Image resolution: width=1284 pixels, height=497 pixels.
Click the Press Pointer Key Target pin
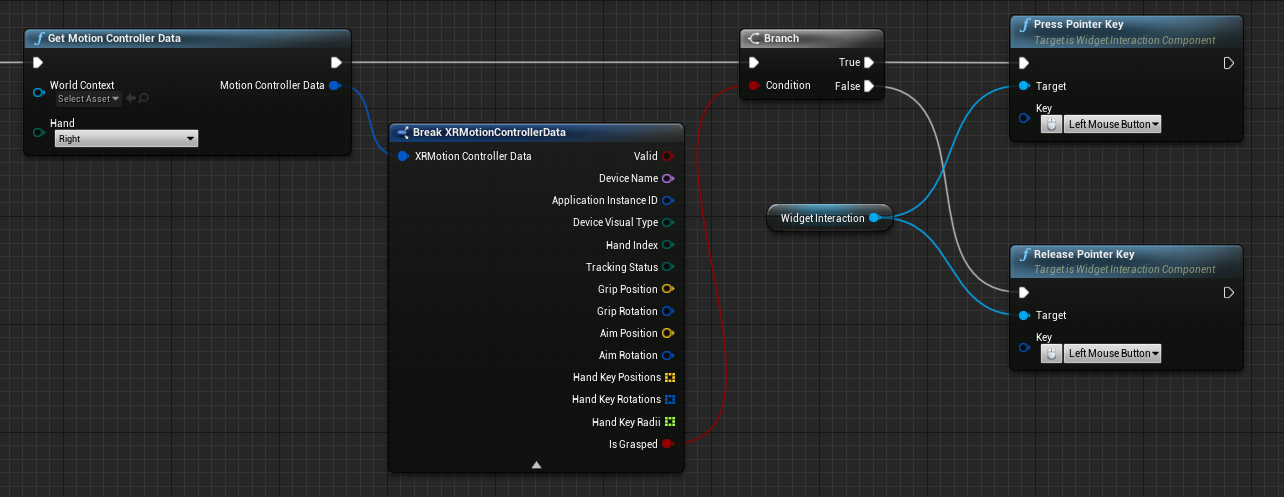pos(1023,86)
